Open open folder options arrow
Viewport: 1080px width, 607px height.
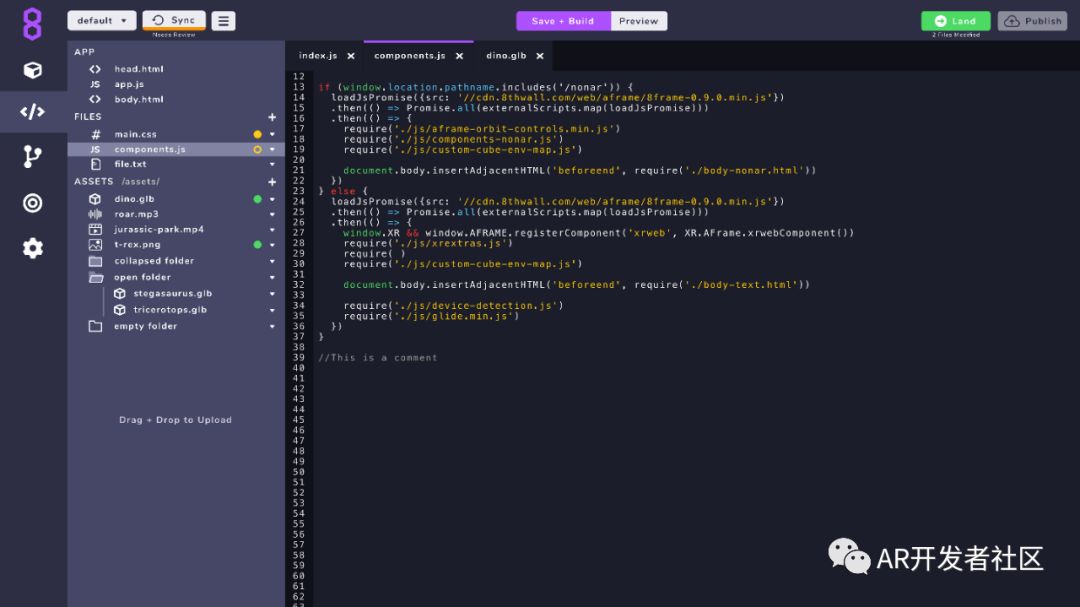272,278
